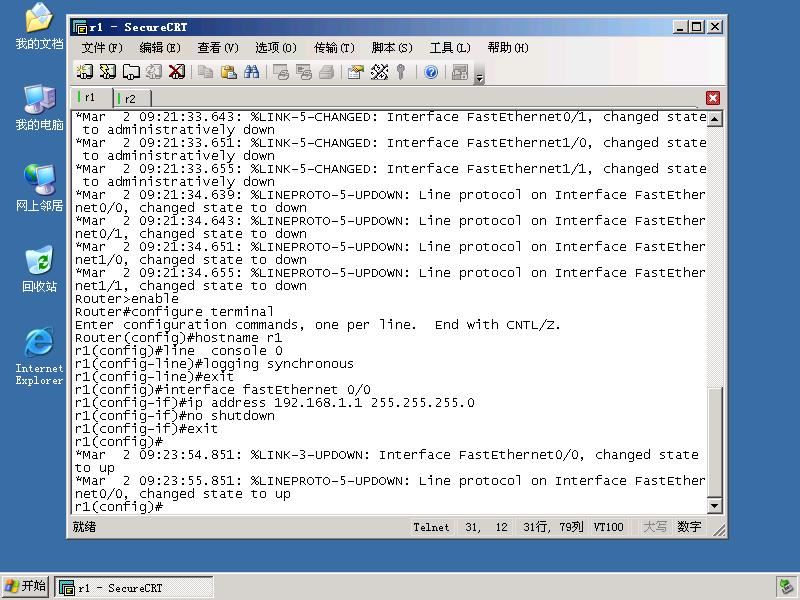Switch to the r1 session tab
The width and height of the screenshot is (800, 600).
pos(91,97)
